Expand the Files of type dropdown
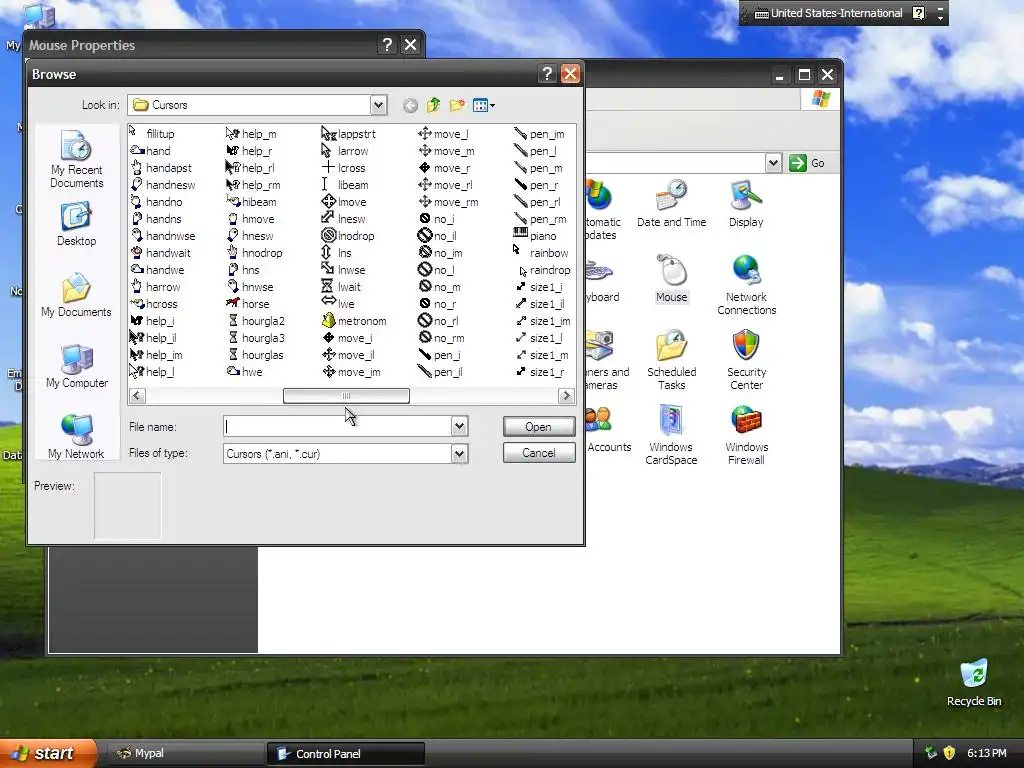This screenshot has height=768, width=1024. pyautogui.click(x=459, y=453)
